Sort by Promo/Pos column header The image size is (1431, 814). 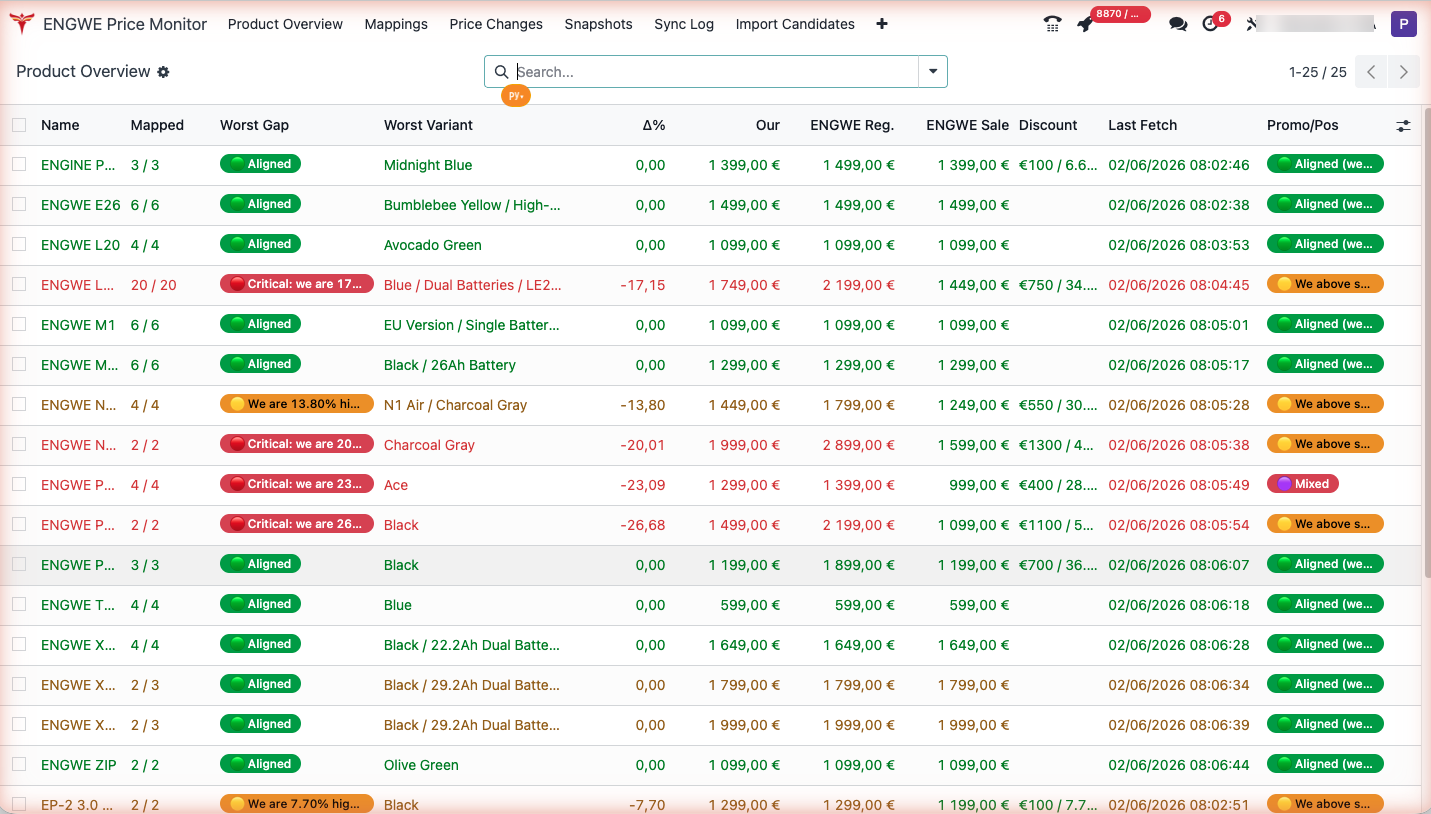(1302, 125)
